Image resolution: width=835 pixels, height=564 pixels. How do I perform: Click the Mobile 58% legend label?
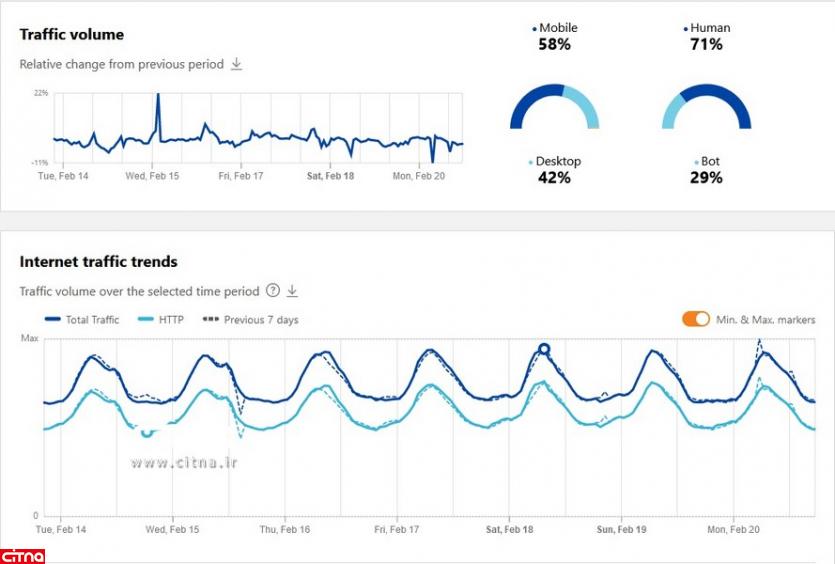pyautogui.click(x=555, y=36)
